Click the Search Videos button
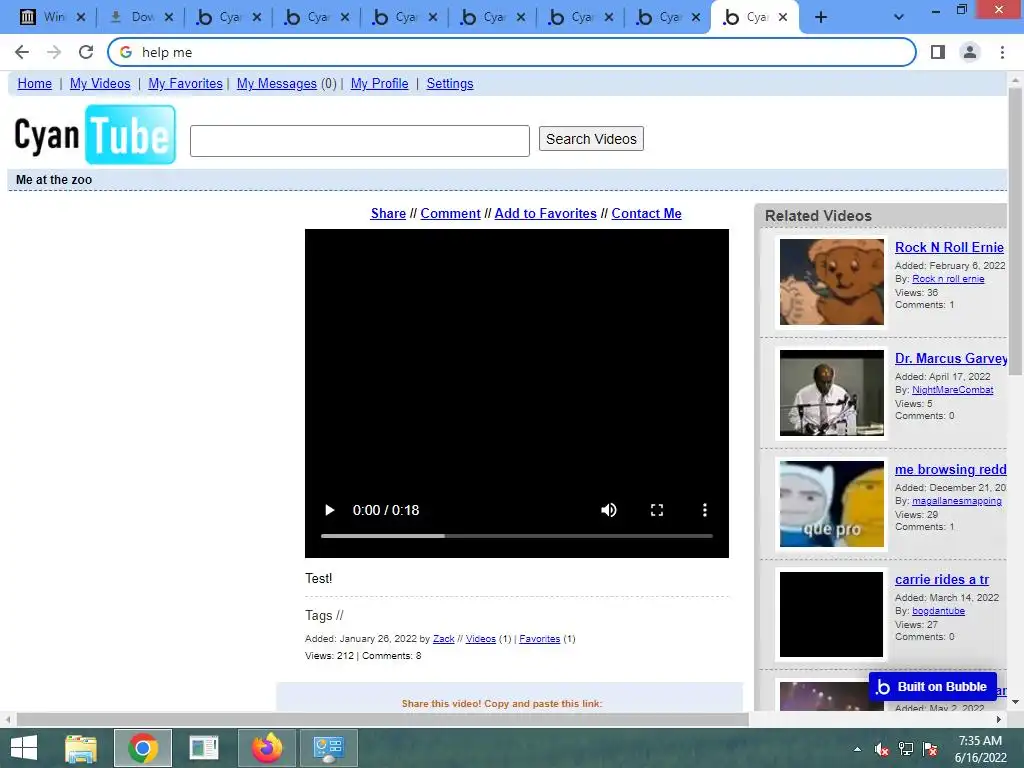The width and height of the screenshot is (1024, 768). (x=591, y=139)
